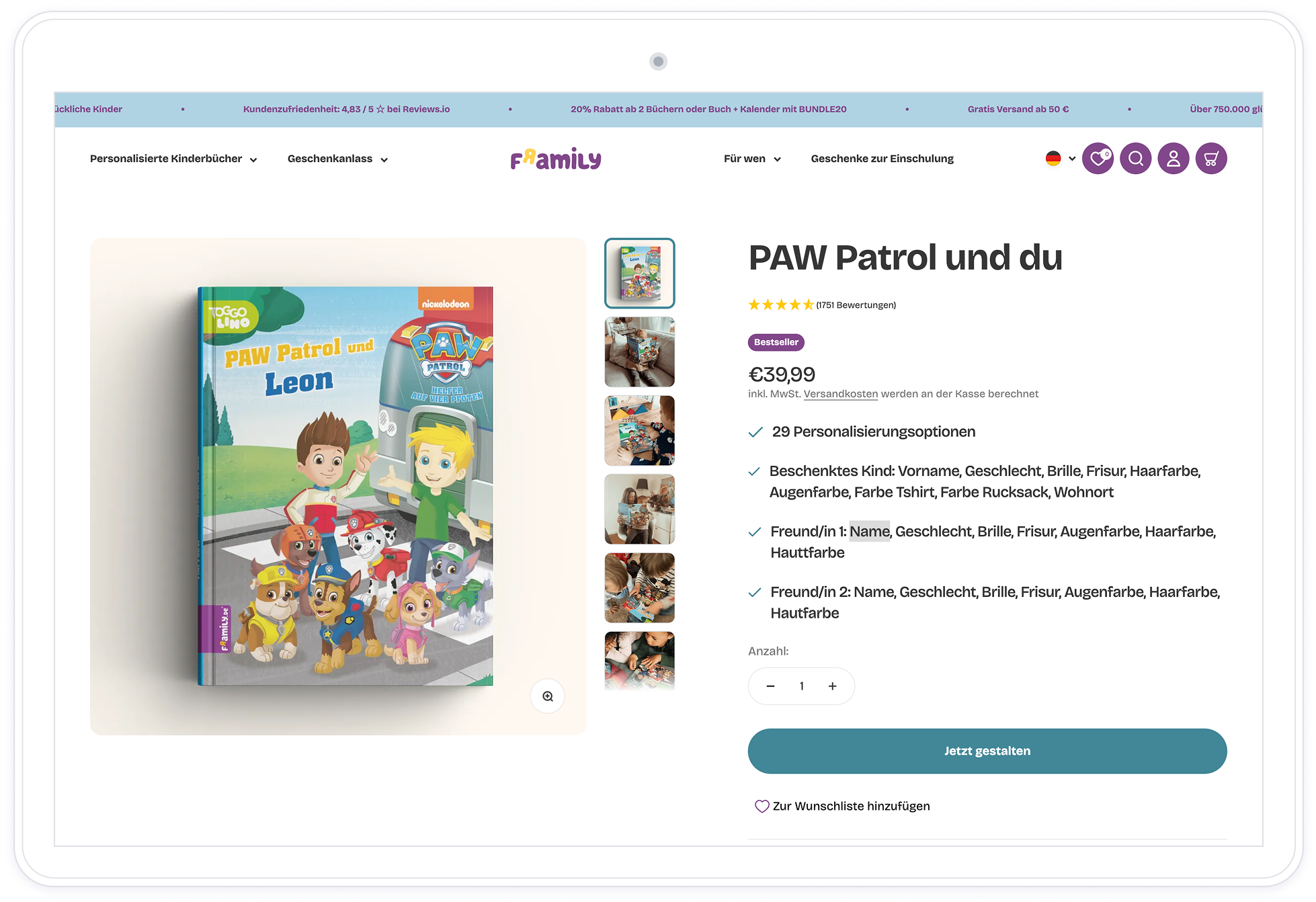Expand Personalisierte Kinderbücher menu

[x=173, y=159]
